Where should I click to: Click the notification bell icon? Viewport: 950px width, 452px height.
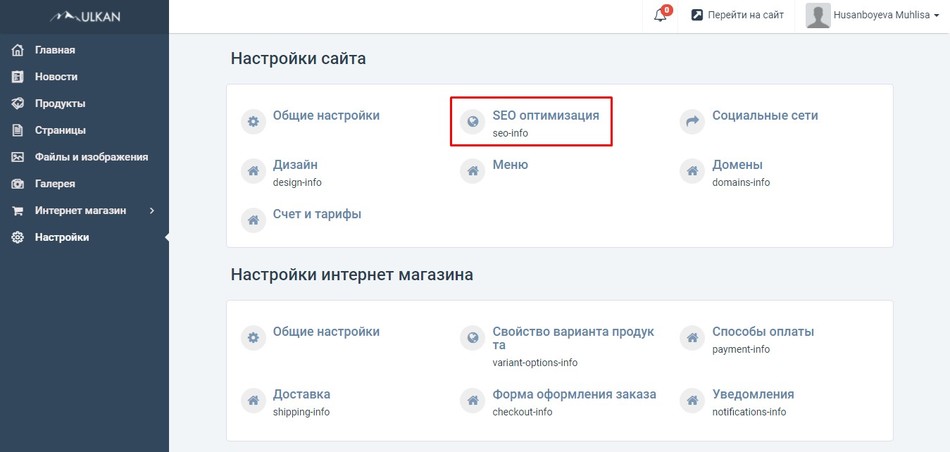pos(660,16)
